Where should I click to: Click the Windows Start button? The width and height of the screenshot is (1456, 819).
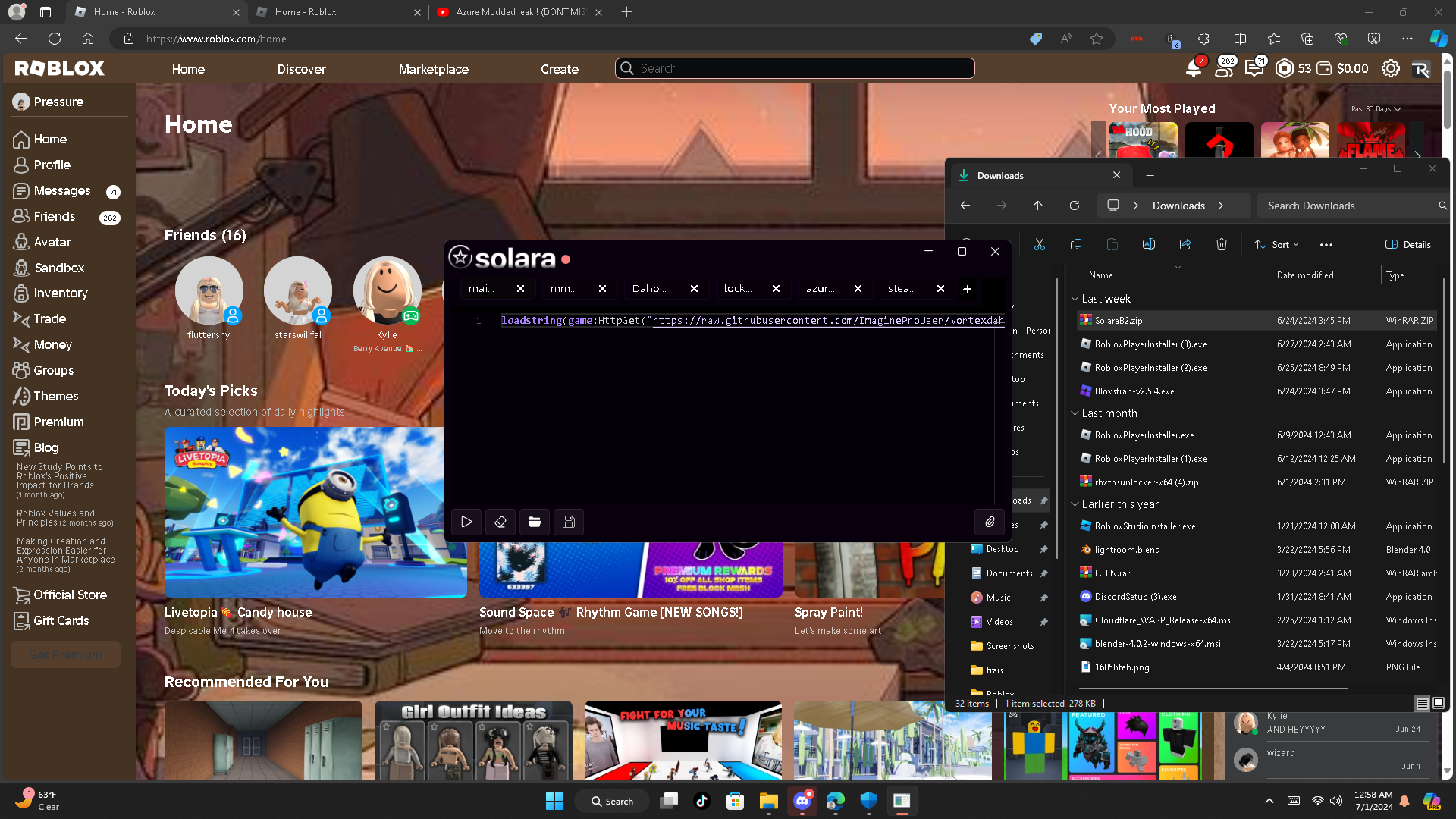click(x=554, y=801)
